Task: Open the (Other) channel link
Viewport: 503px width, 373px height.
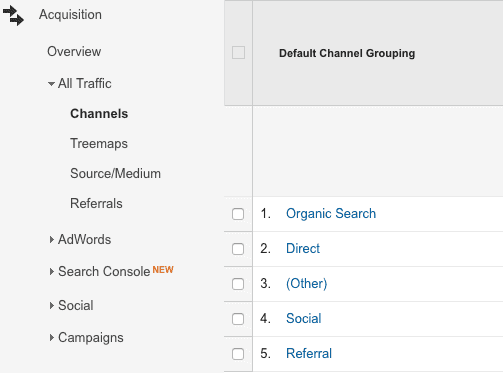Action: 307,284
